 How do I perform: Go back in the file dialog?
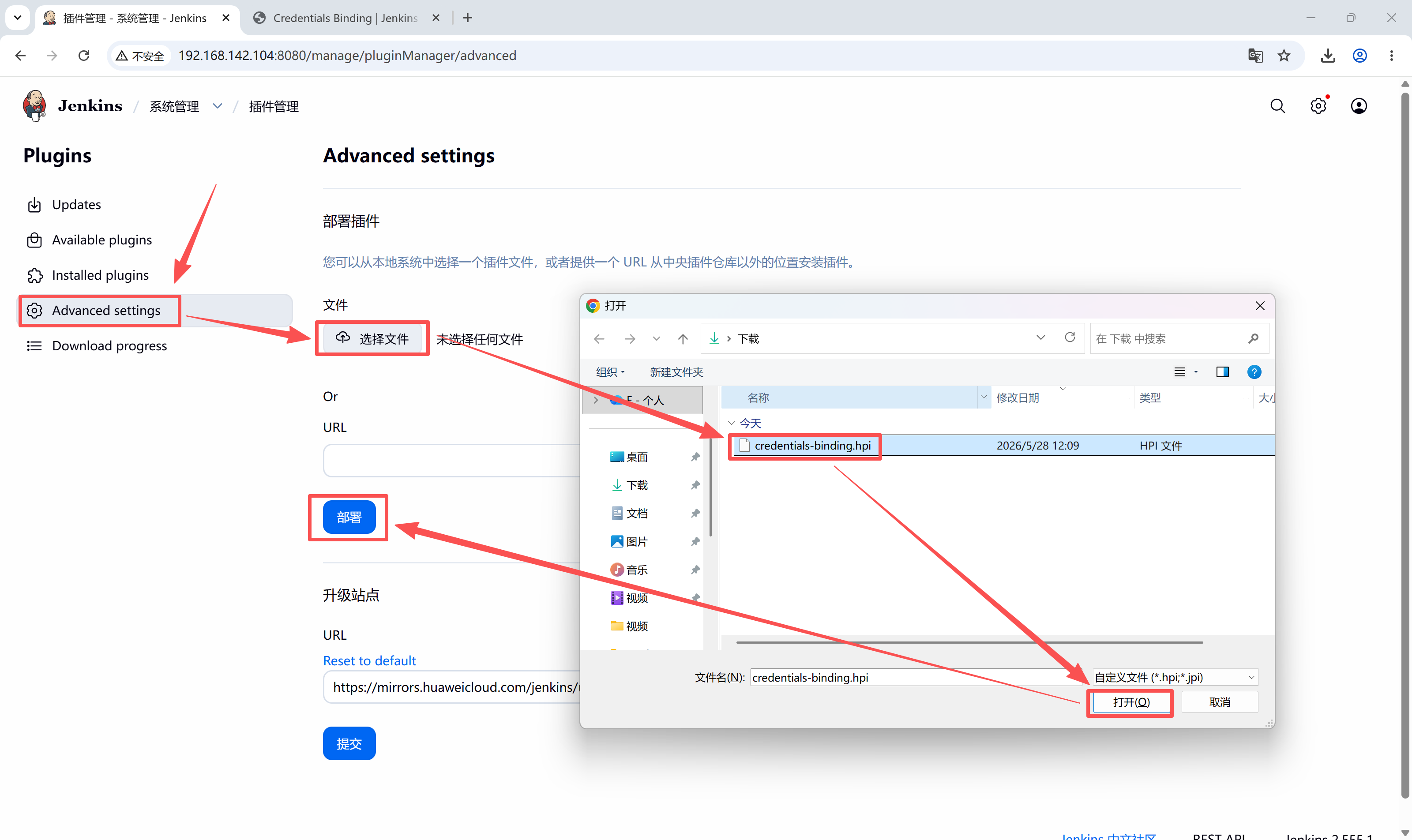(x=599, y=338)
